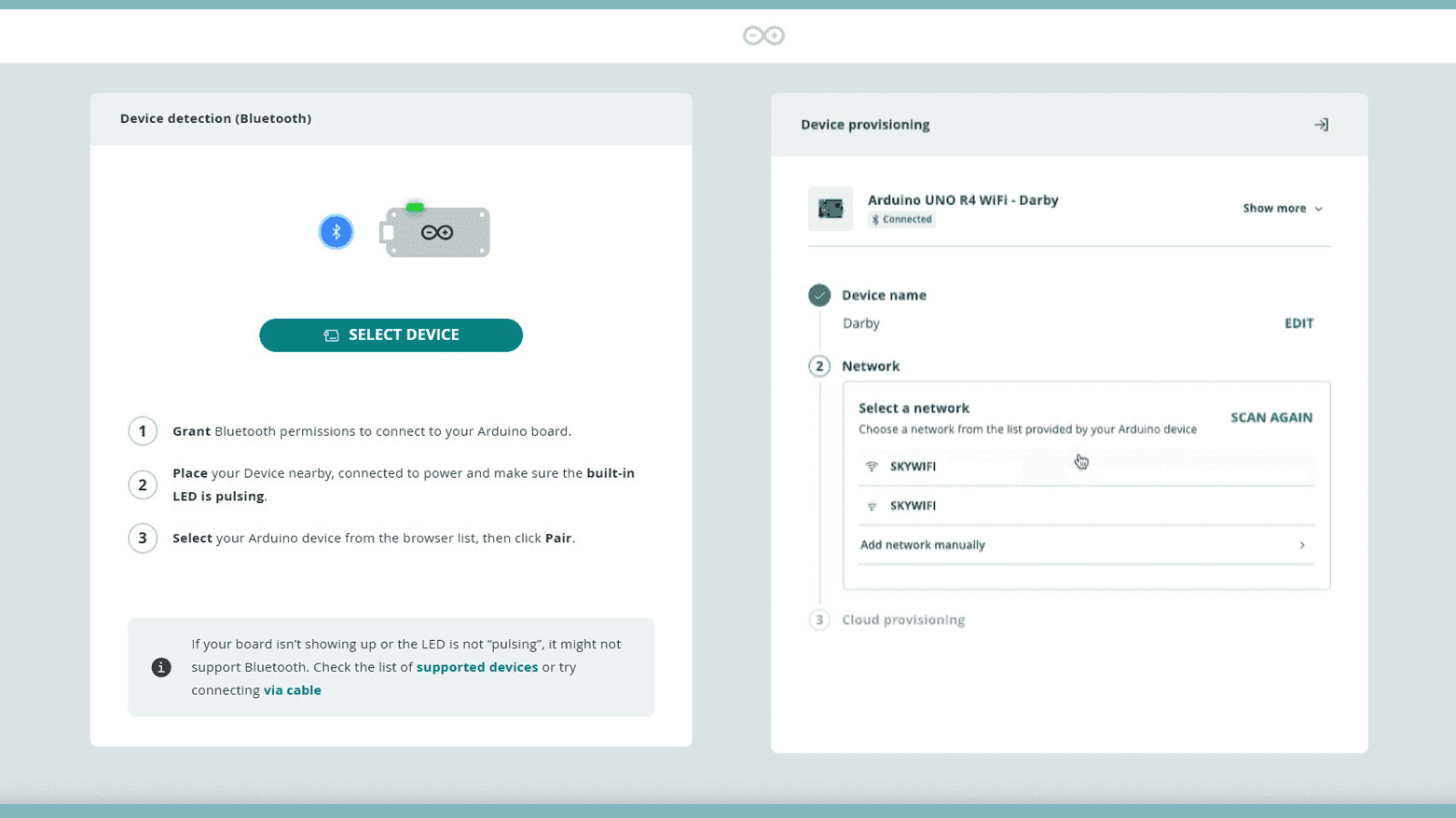Click the Darby device name value
1456x818 pixels.
[x=861, y=323]
